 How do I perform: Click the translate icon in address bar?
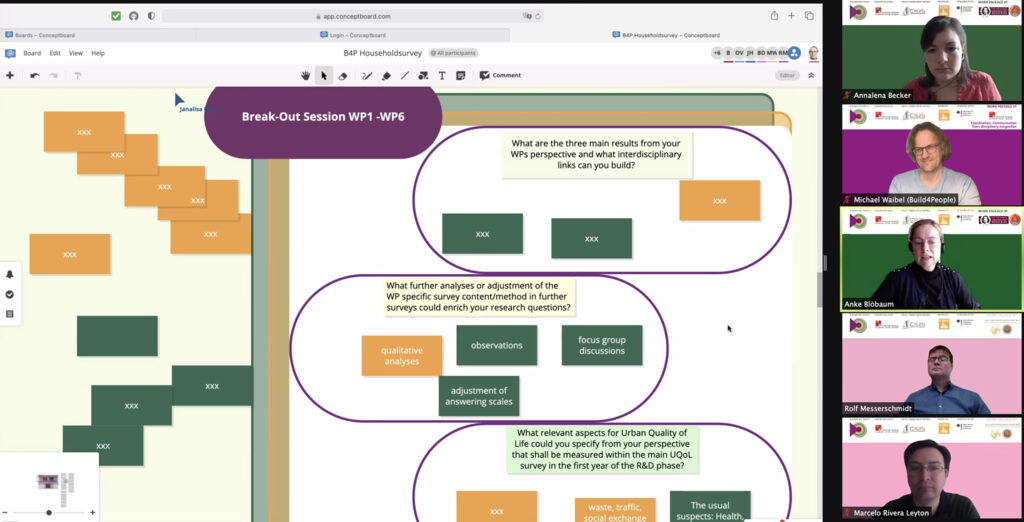(x=527, y=16)
